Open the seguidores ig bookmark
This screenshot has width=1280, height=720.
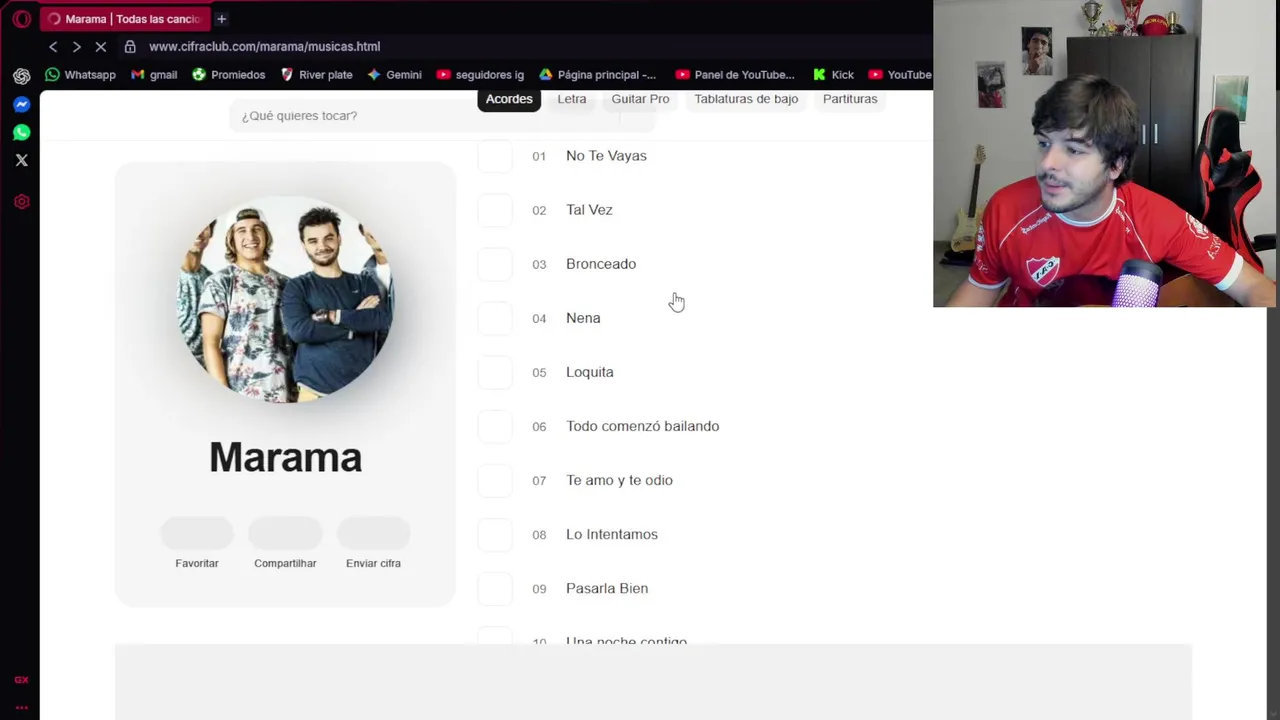tap(480, 74)
